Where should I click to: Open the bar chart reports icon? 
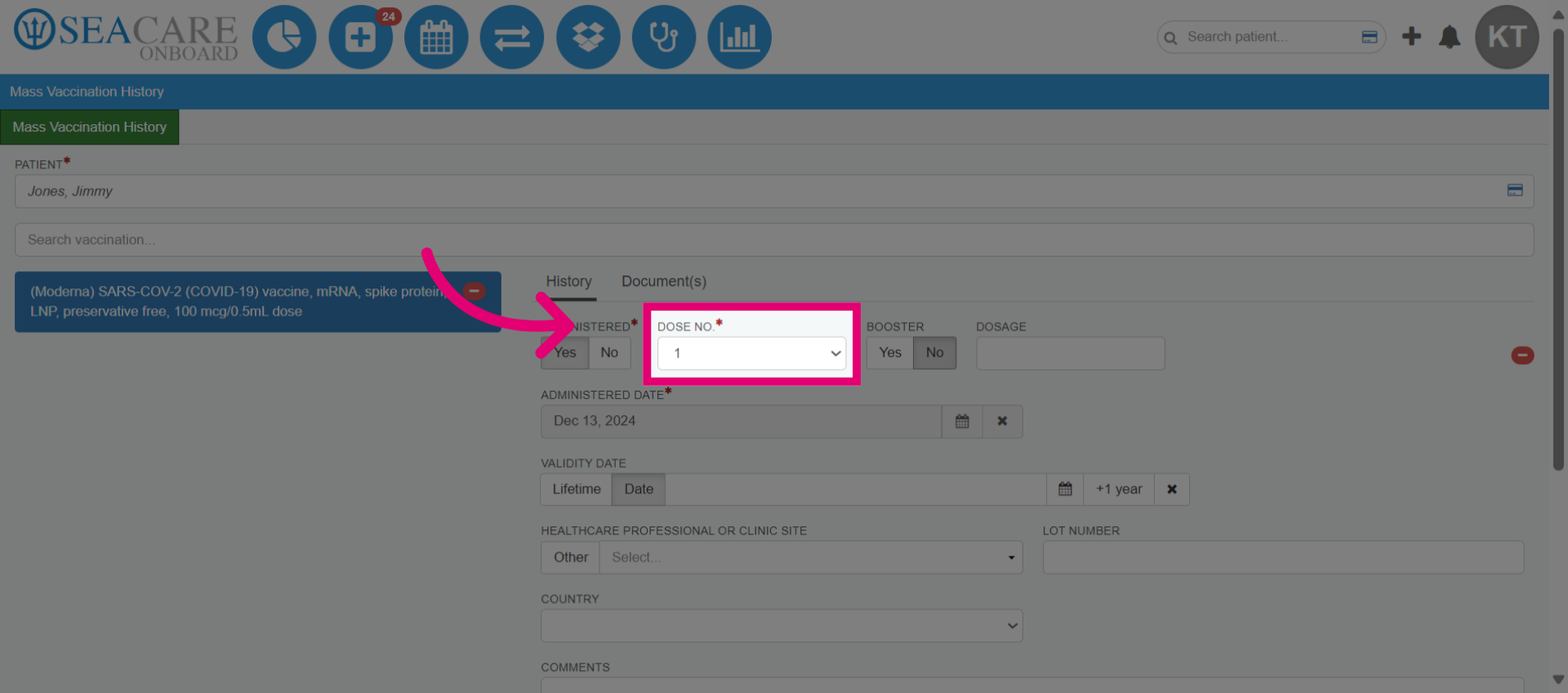coord(739,37)
